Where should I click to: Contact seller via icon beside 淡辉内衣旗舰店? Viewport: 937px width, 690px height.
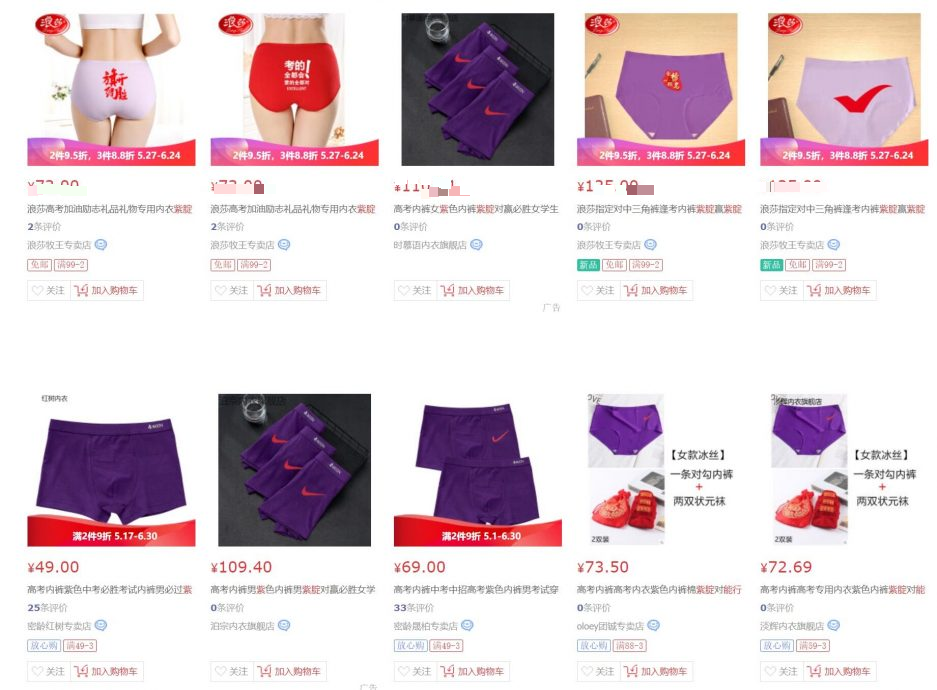pos(833,625)
